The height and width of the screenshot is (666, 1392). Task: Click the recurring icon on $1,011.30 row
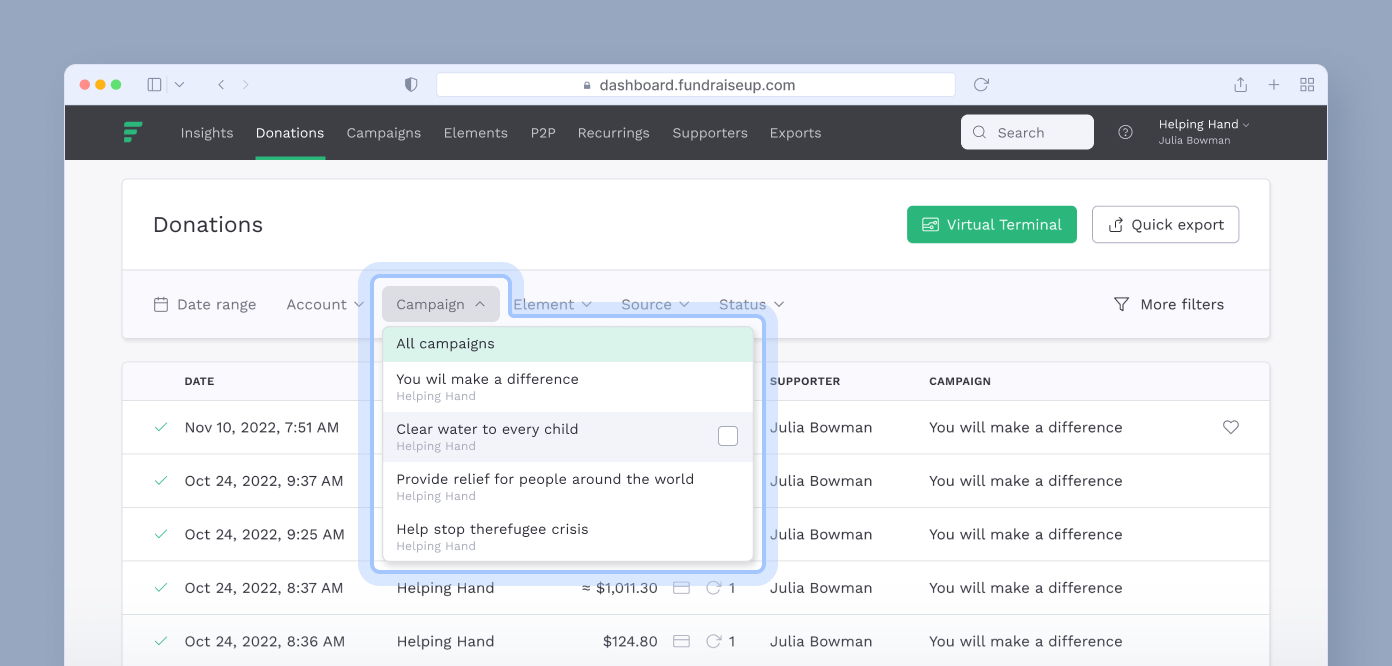713,588
